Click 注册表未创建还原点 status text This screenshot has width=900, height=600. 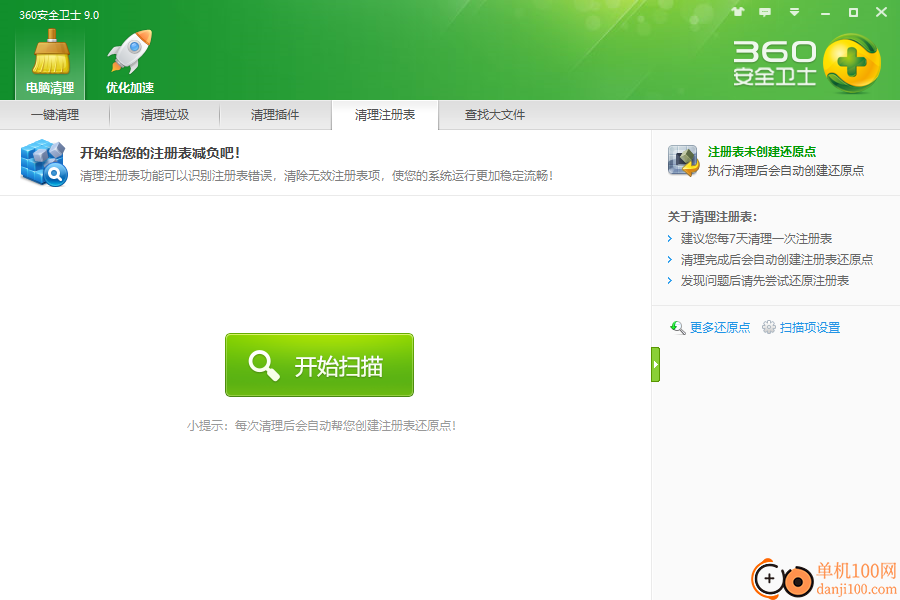pyautogui.click(x=762, y=152)
